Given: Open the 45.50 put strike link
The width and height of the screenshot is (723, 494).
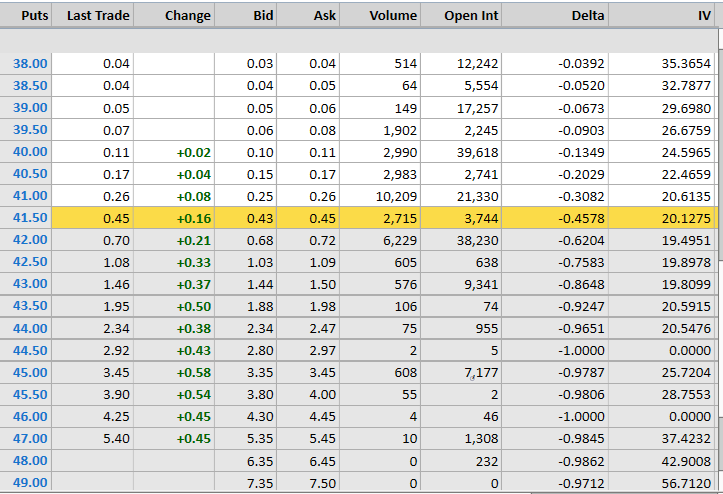Looking at the screenshot, I should (x=30, y=394).
